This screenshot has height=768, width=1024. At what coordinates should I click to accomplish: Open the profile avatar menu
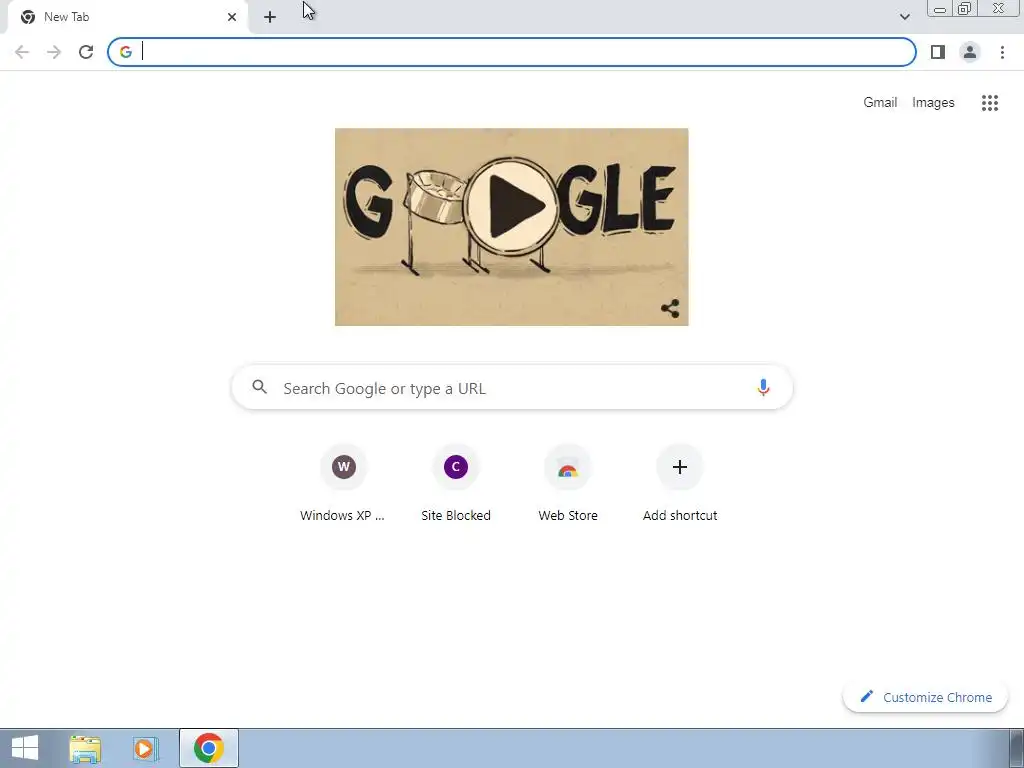[x=970, y=52]
